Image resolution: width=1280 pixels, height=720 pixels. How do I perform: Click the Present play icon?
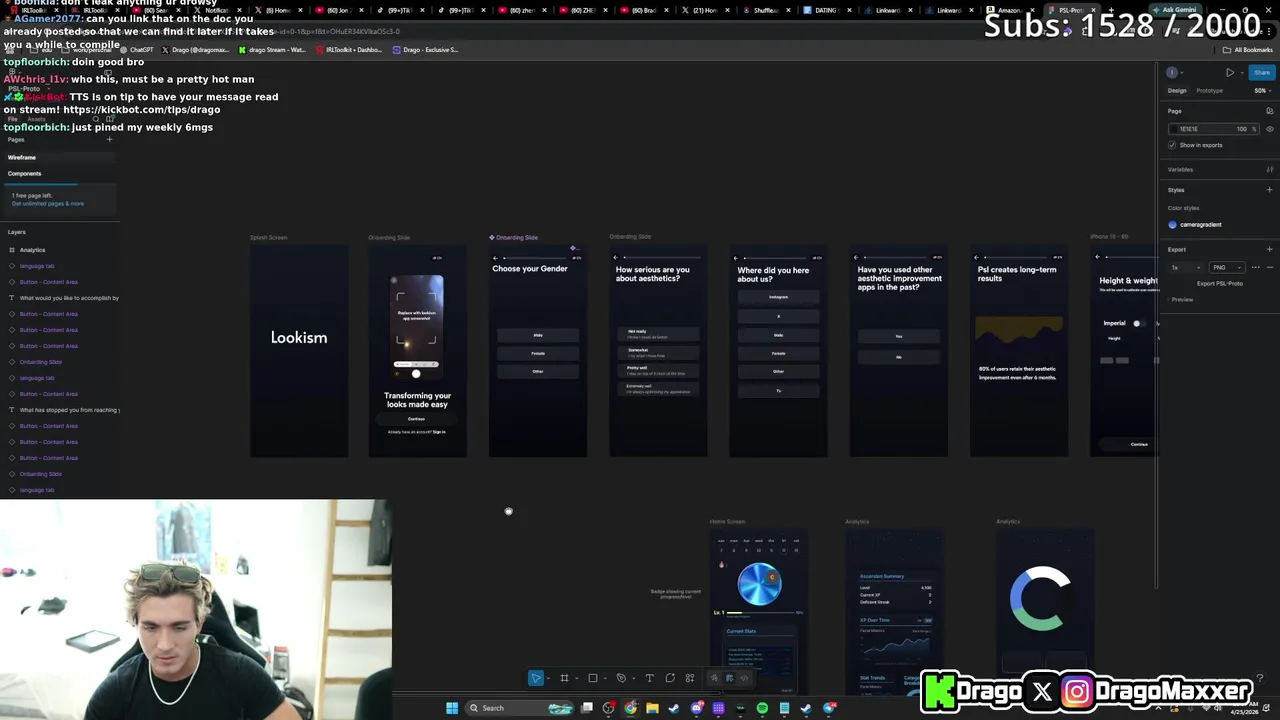click(x=1230, y=72)
